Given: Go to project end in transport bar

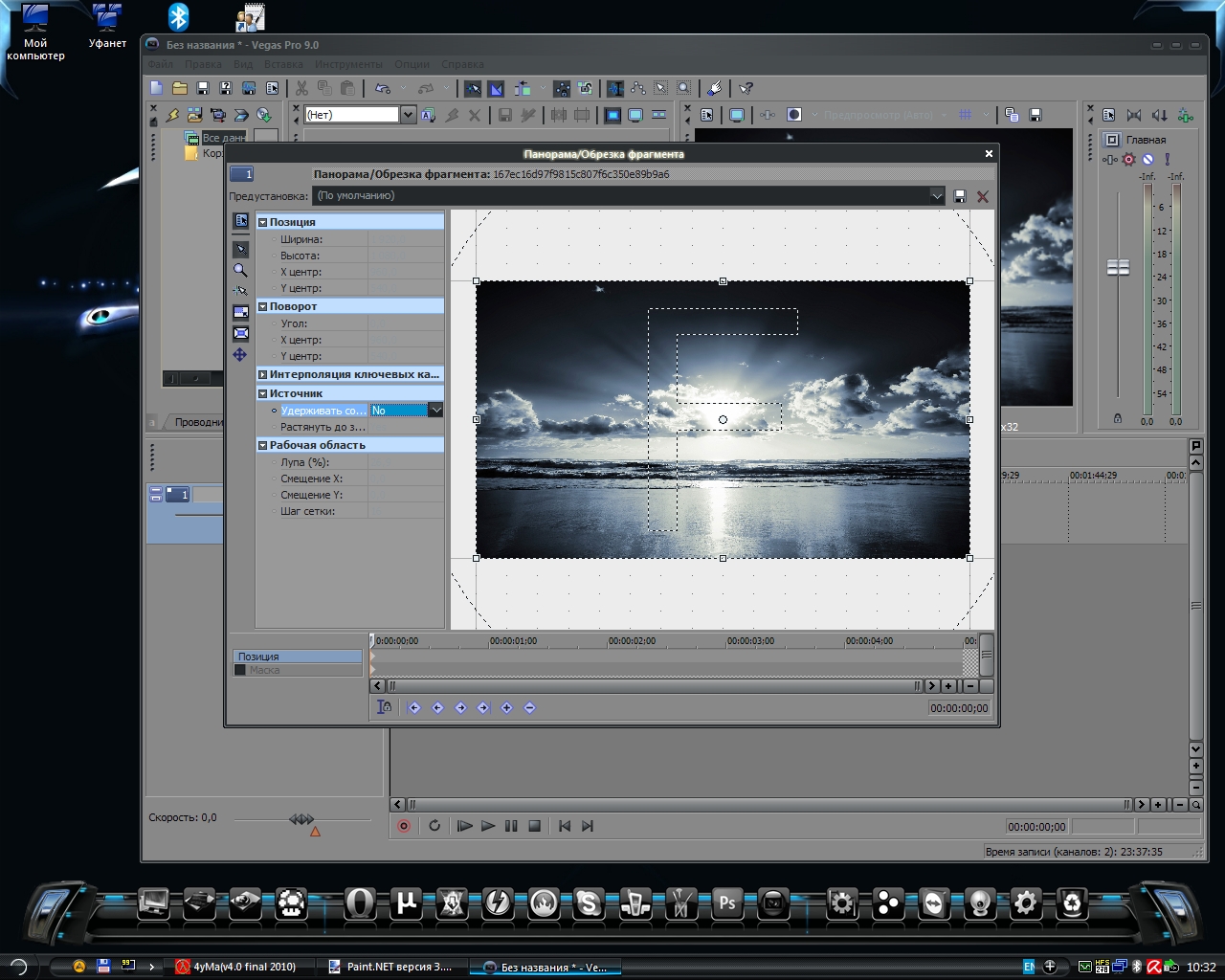Looking at the screenshot, I should [x=588, y=826].
